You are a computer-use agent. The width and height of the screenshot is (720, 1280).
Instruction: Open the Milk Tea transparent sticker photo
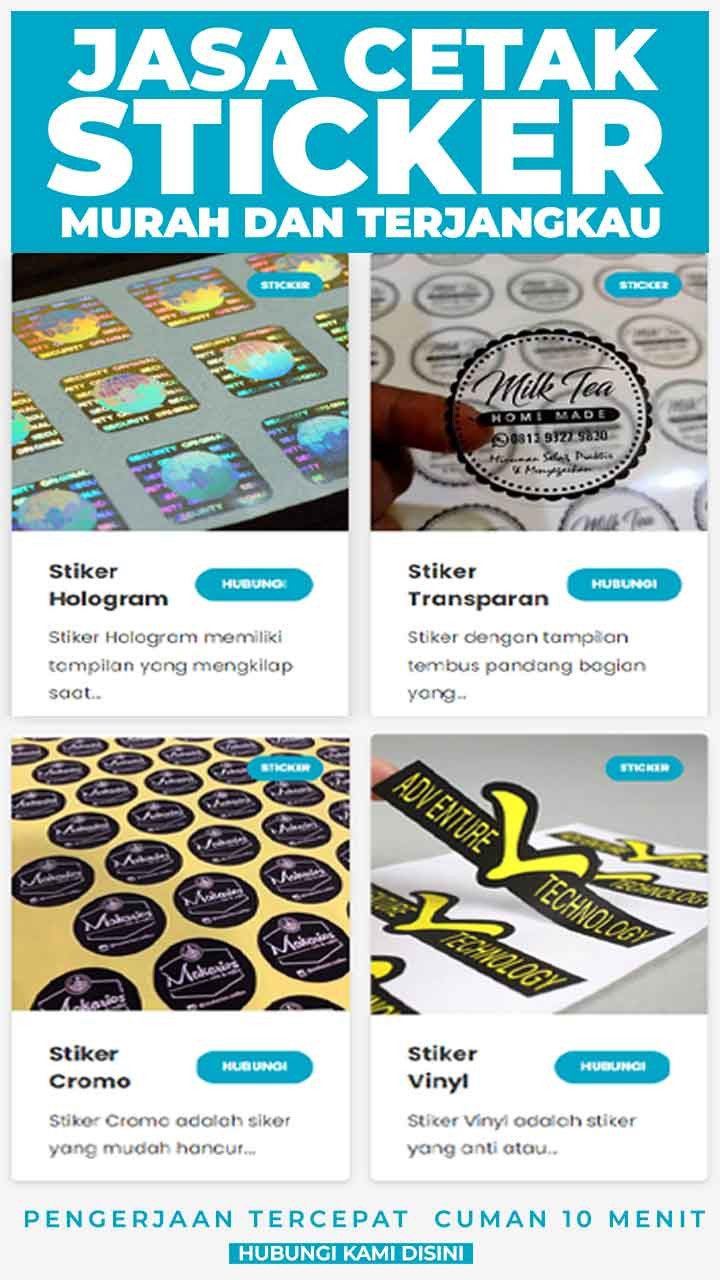(x=539, y=392)
